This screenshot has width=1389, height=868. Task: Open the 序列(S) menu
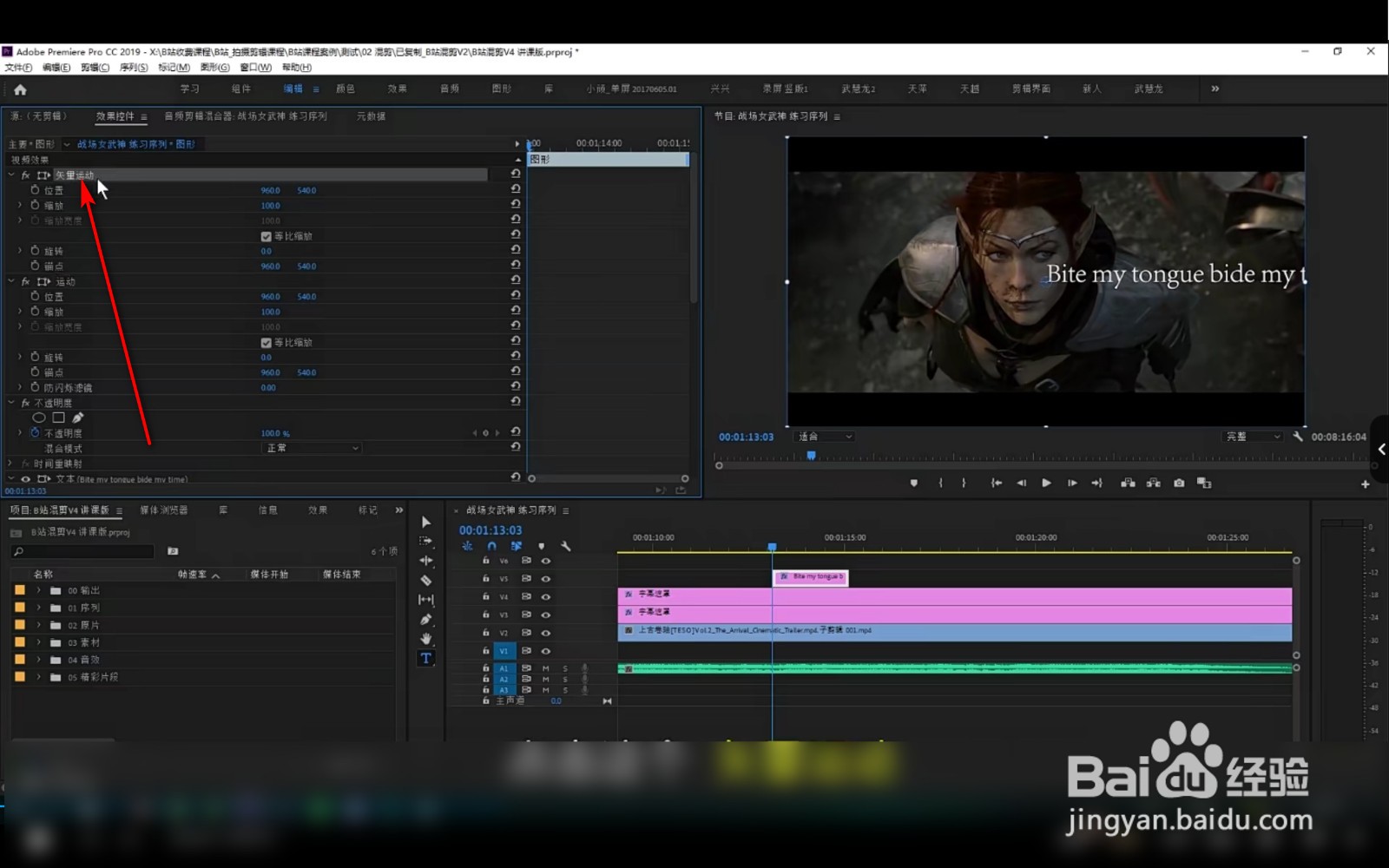[x=134, y=68]
